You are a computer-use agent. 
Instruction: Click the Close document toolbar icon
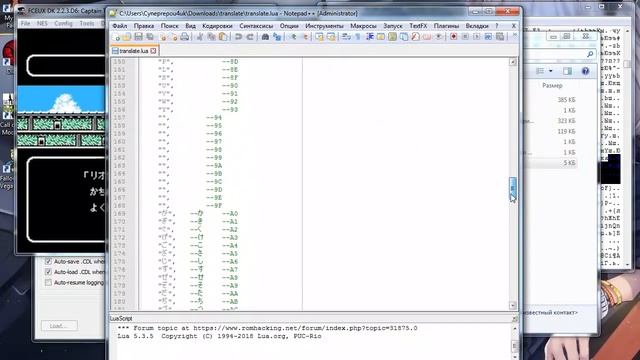click(163, 37)
